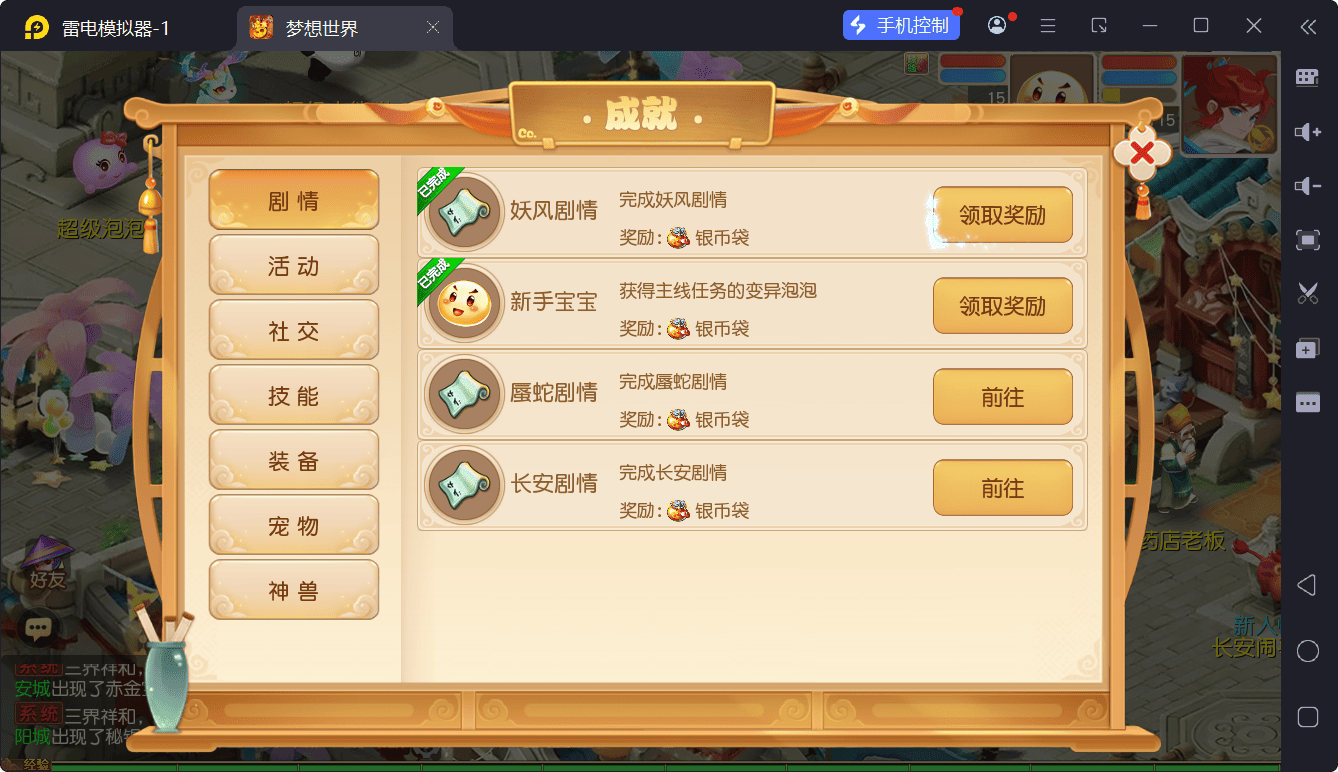Toggle the fullscreen icon in sidebar
This screenshot has height=772, width=1338.
pyautogui.click(x=1307, y=240)
